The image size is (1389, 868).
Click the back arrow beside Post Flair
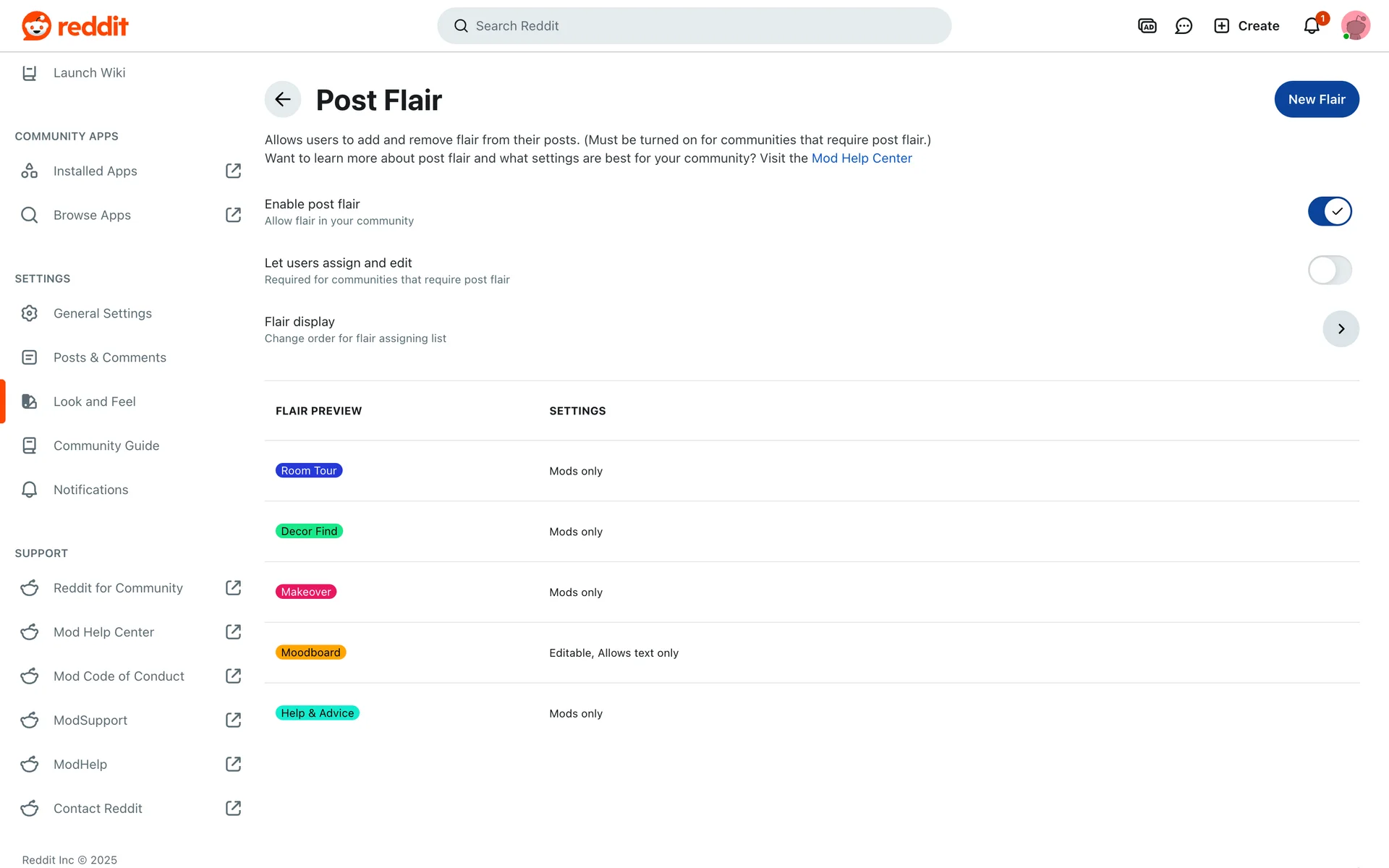(x=282, y=99)
